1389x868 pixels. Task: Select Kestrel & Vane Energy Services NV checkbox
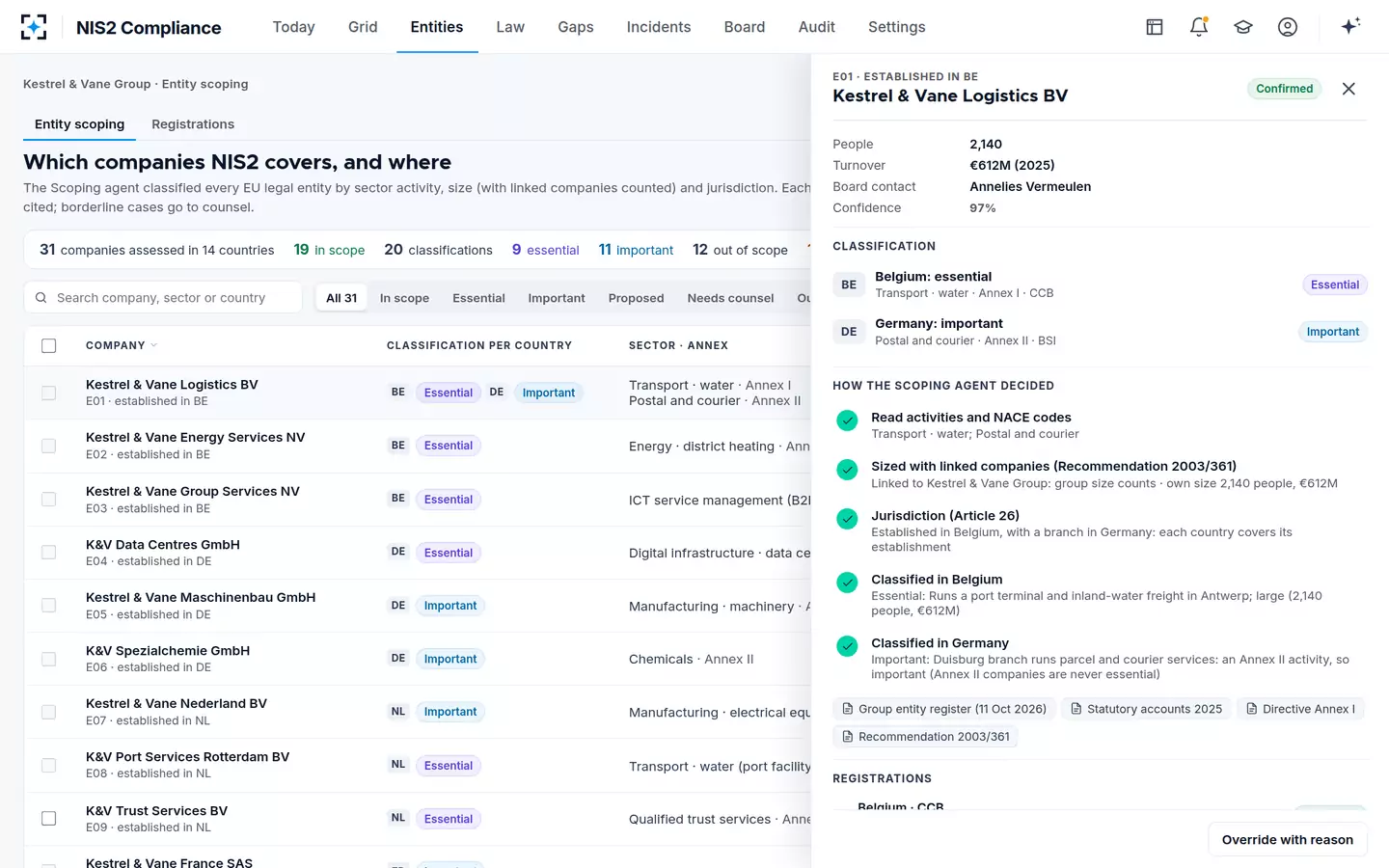click(x=49, y=446)
